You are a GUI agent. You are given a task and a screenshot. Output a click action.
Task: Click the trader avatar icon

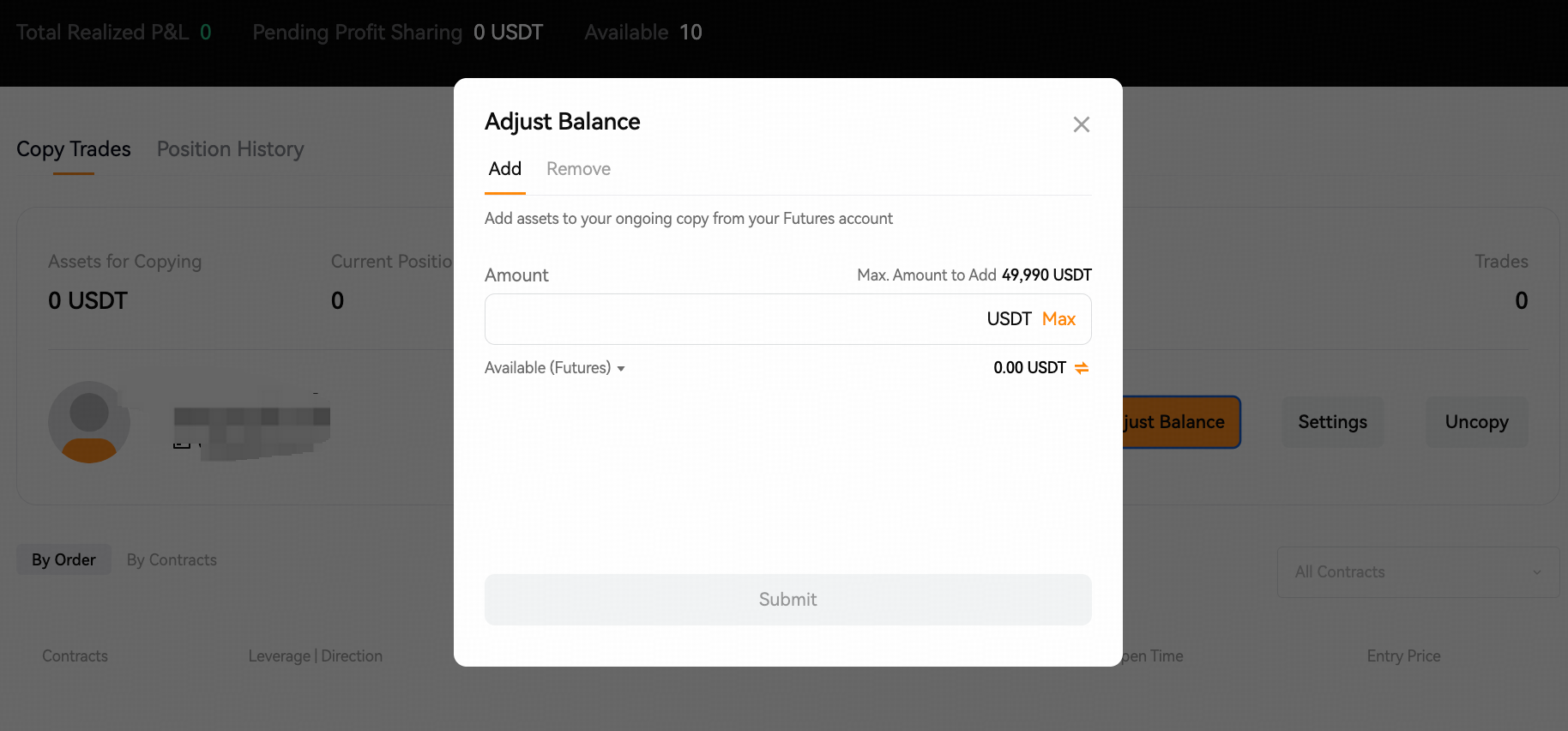89,422
